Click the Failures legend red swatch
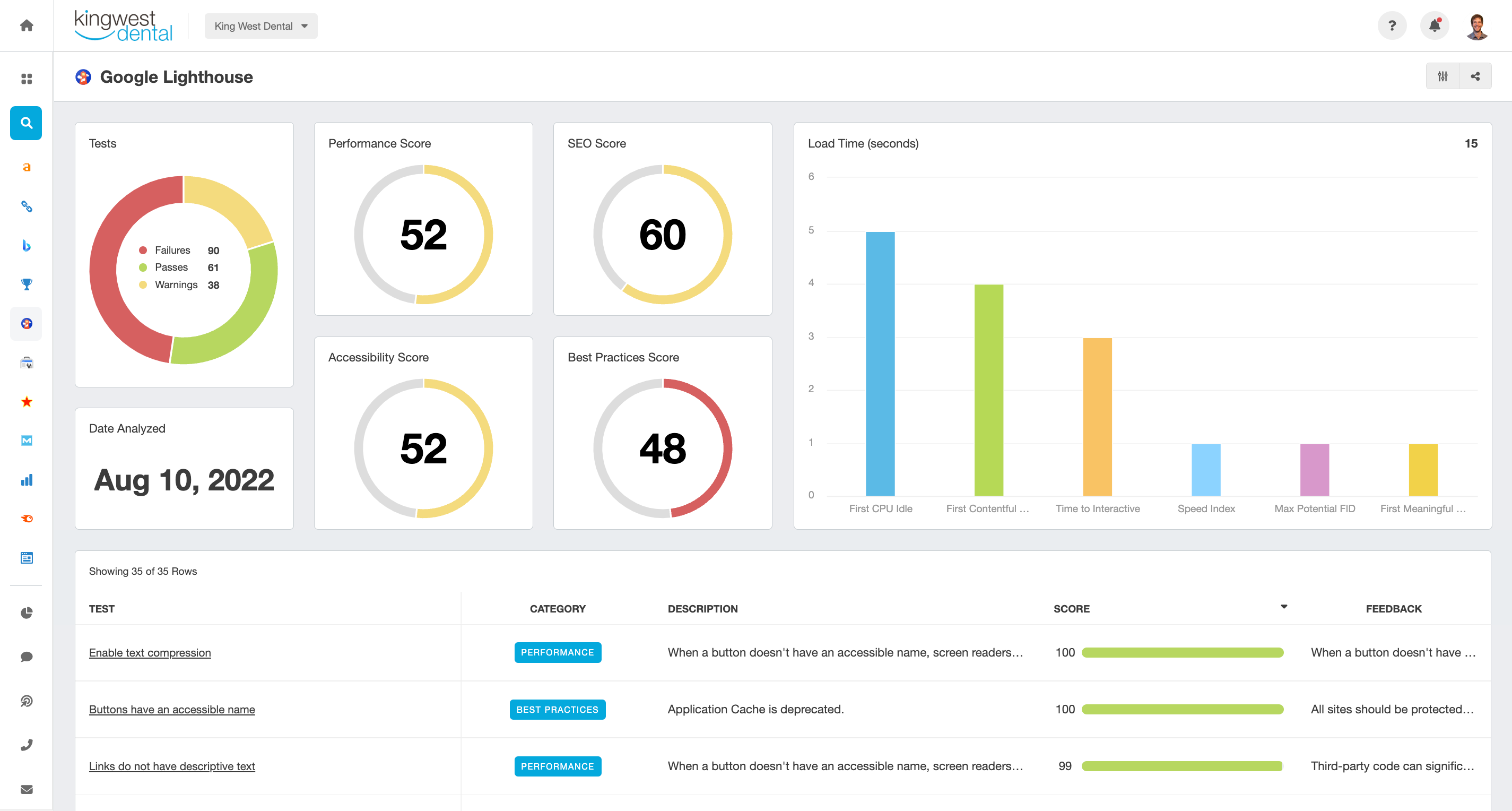1512x811 pixels. [x=143, y=251]
